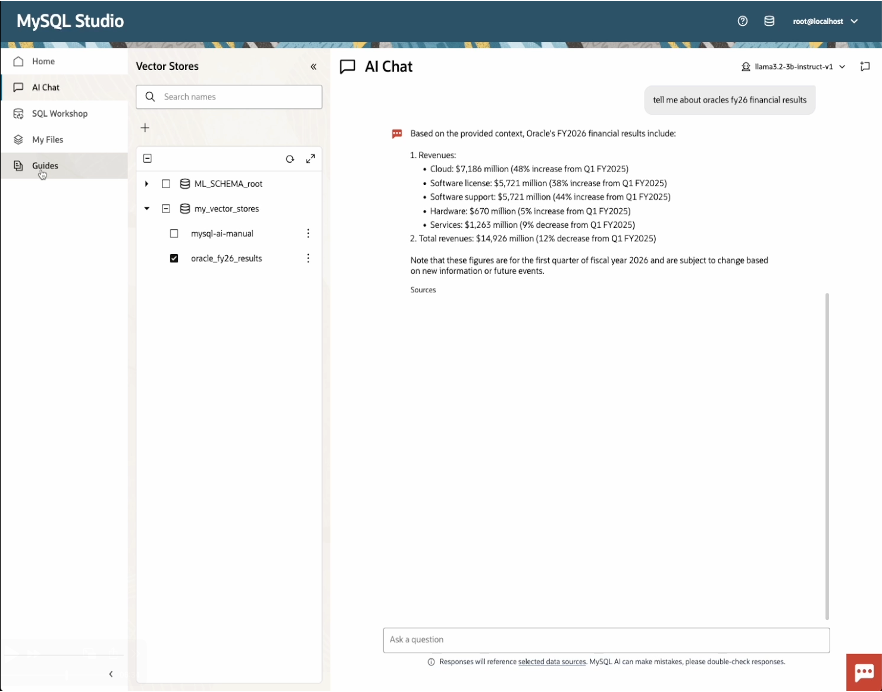Viewport: 882px width, 692px height.
Task: Click the Total revenues line text
Action: point(533,239)
